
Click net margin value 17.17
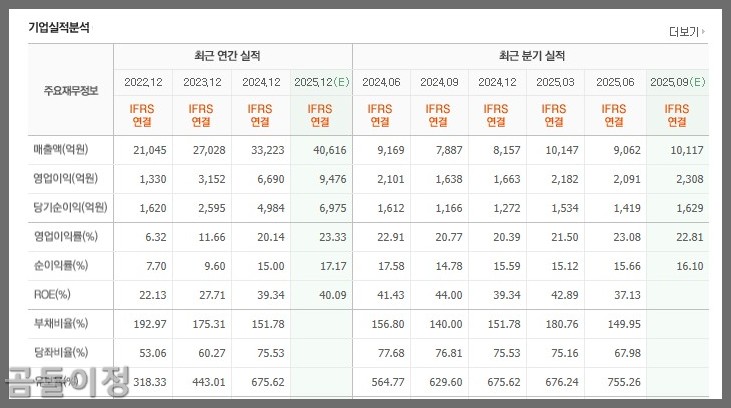tap(333, 266)
